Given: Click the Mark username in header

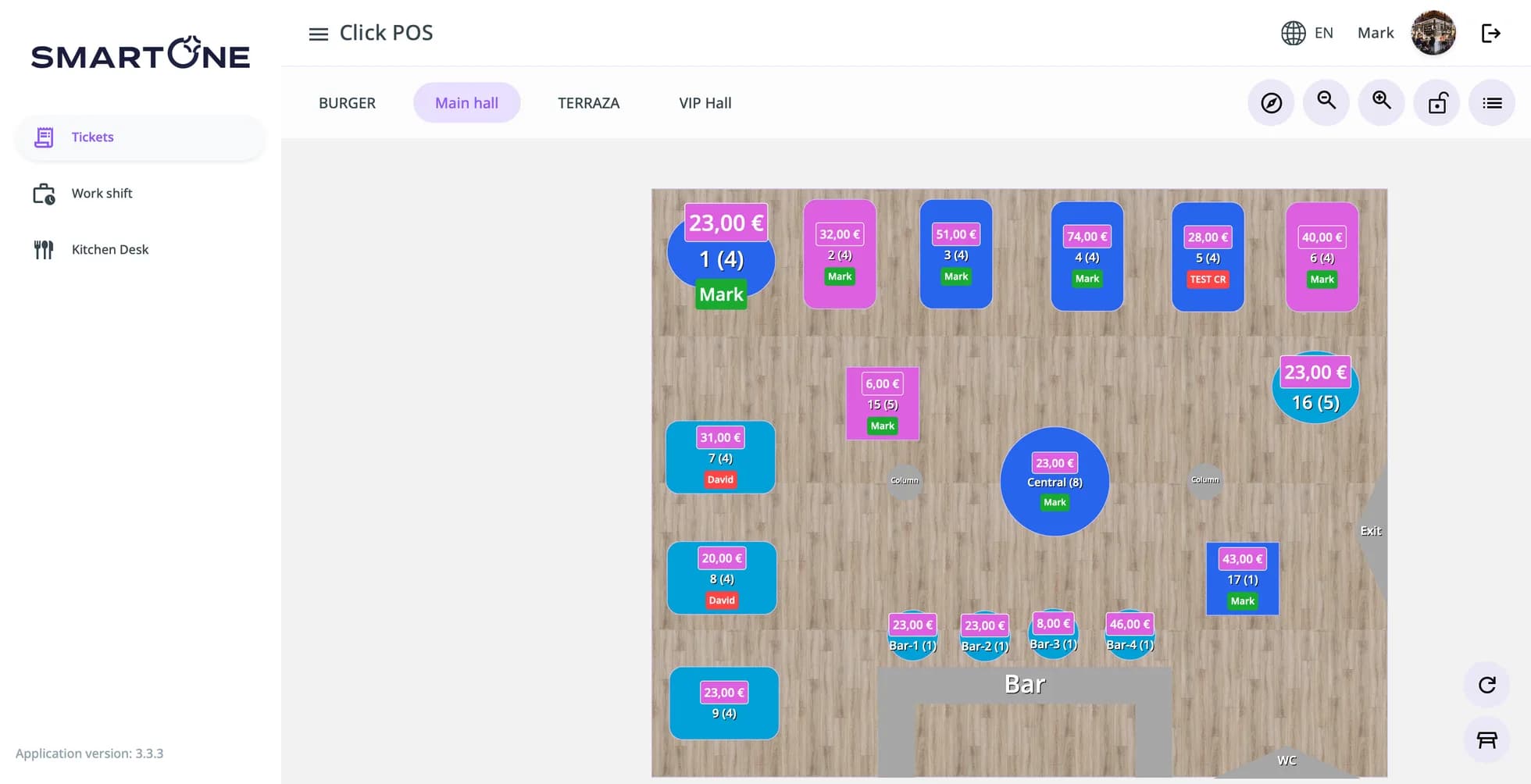Looking at the screenshot, I should tap(1376, 33).
